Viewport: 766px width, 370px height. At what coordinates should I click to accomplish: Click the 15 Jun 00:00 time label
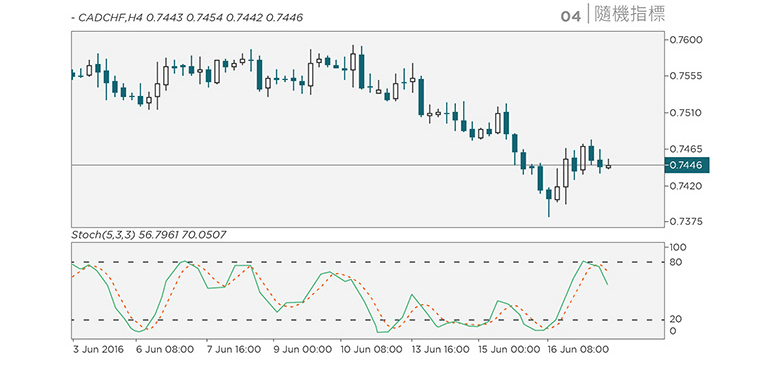(509, 349)
